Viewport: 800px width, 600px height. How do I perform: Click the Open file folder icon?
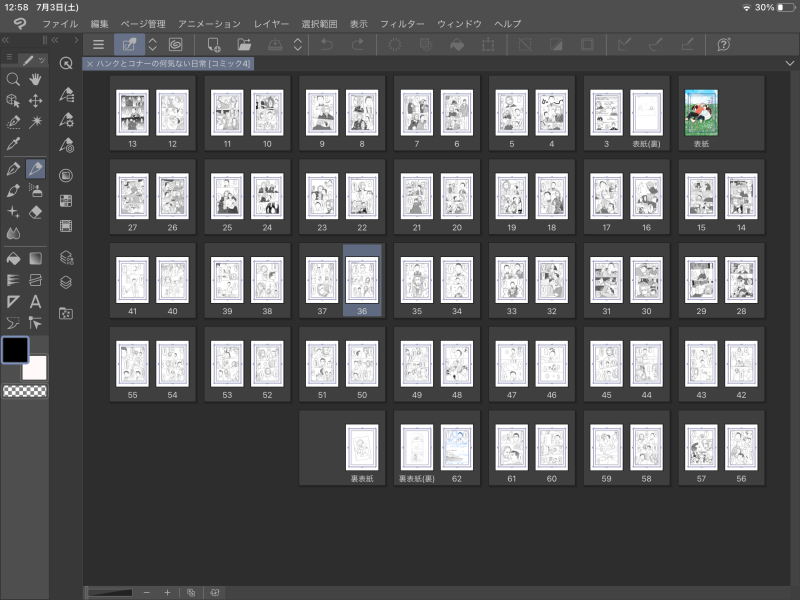pos(244,45)
